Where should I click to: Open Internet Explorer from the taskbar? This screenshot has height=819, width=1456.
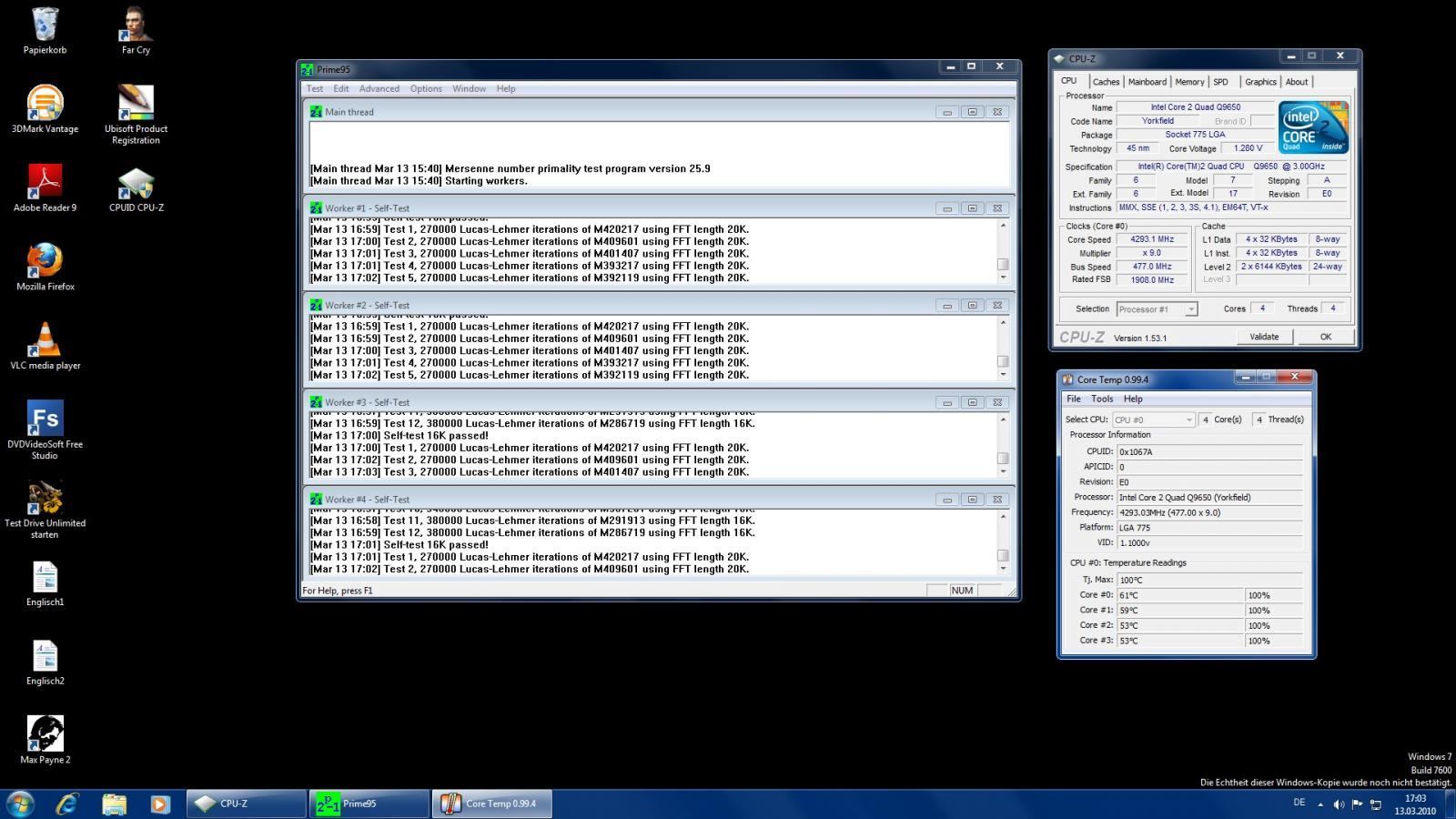[x=67, y=804]
